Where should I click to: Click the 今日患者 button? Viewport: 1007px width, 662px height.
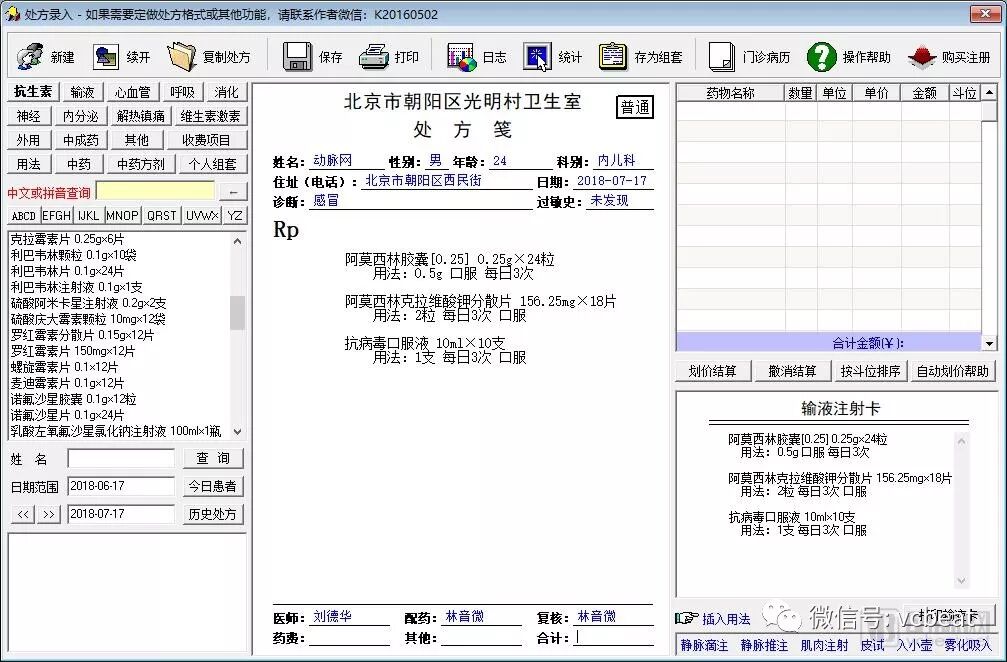click(213, 486)
